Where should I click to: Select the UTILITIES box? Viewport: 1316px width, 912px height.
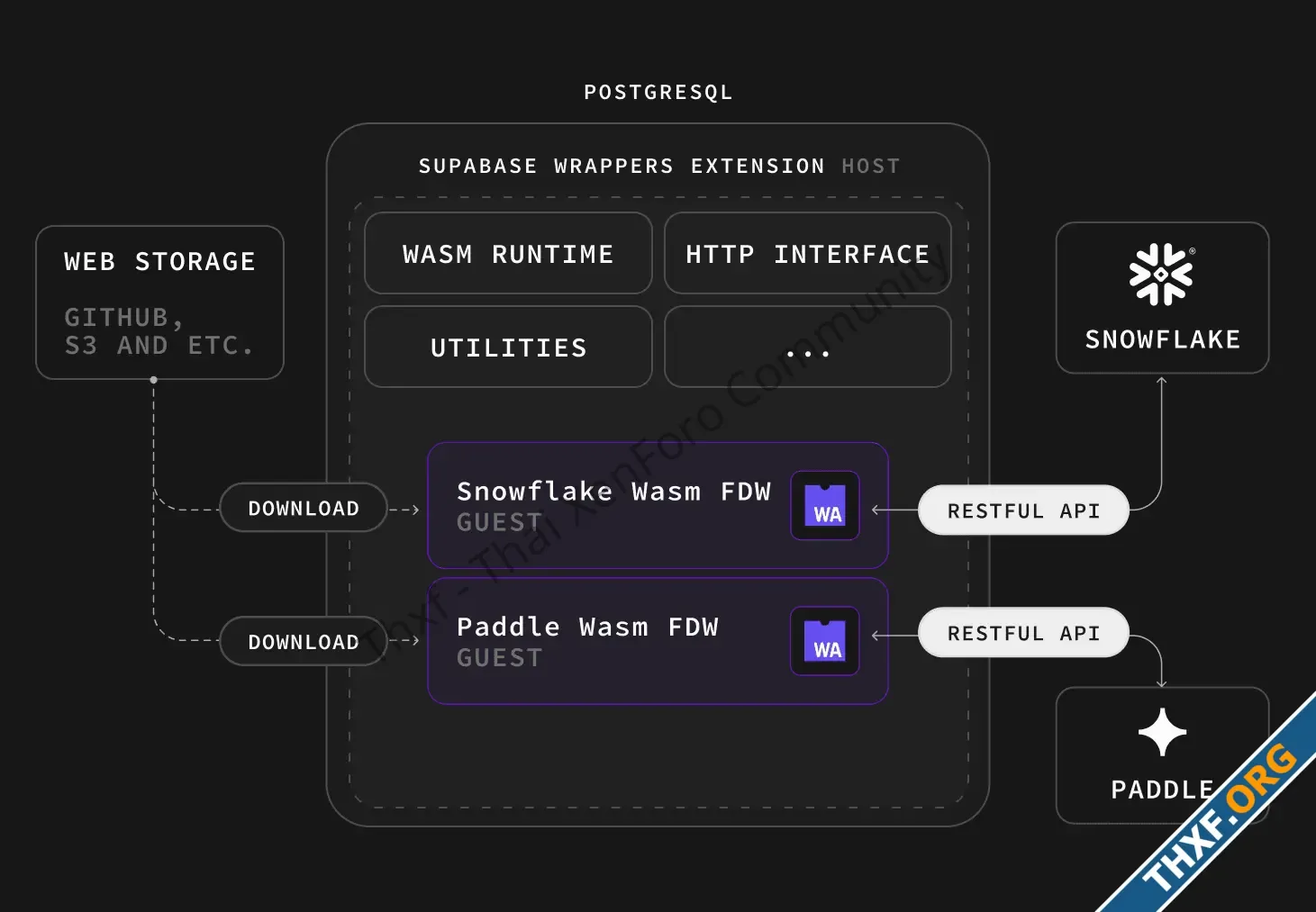[x=508, y=347]
